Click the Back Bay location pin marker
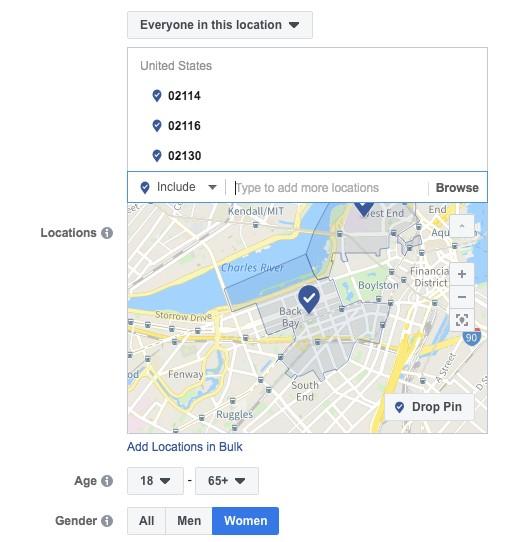 [x=309, y=299]
